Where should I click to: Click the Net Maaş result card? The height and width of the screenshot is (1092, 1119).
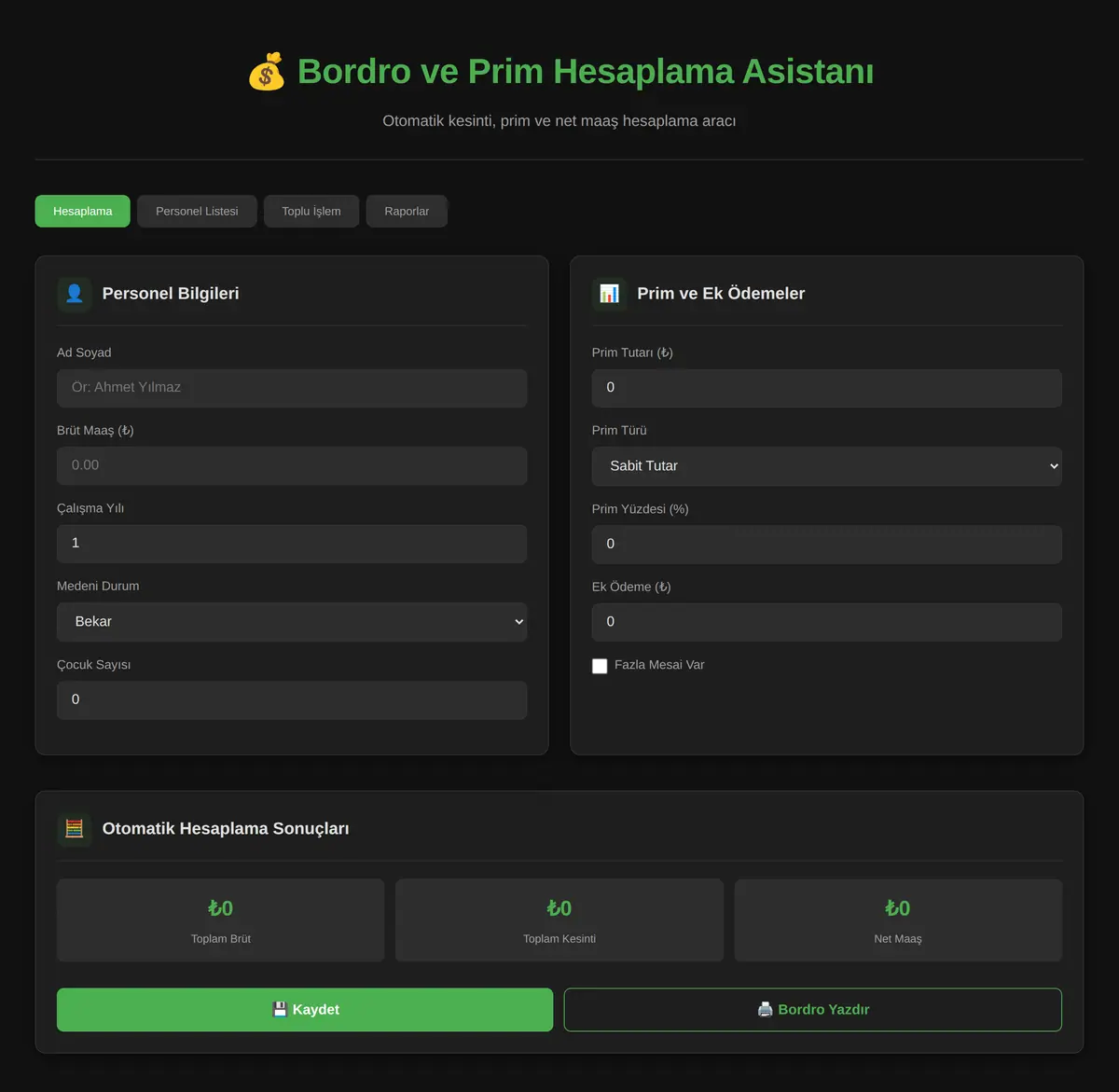click(x=898, y=920)
